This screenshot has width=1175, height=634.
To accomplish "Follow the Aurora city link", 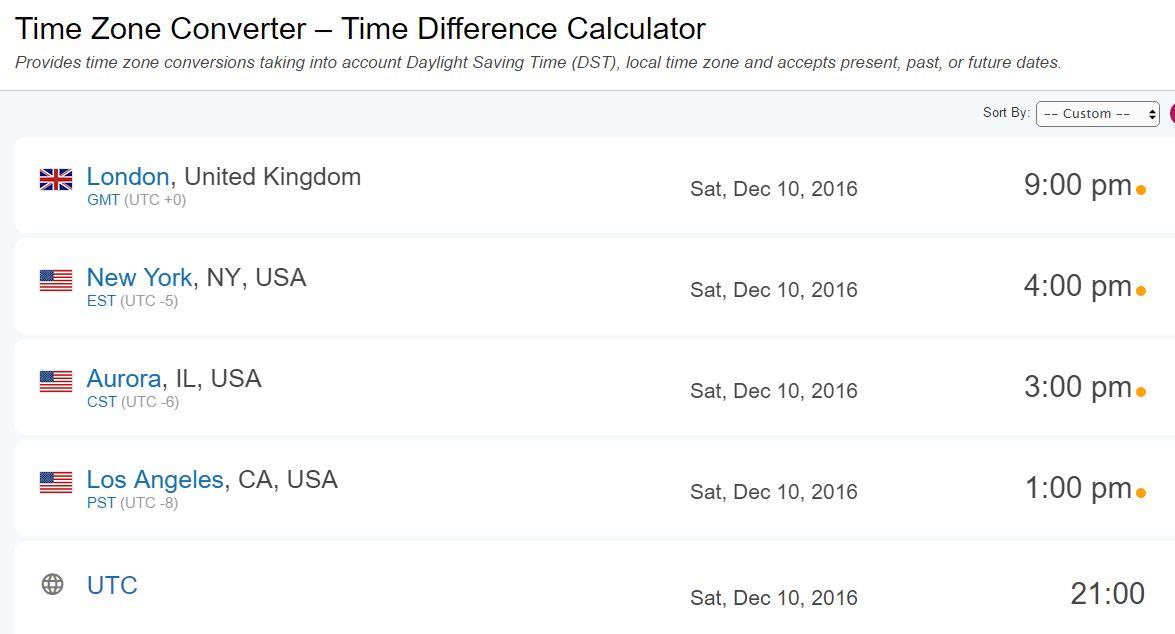I will 123,379.
